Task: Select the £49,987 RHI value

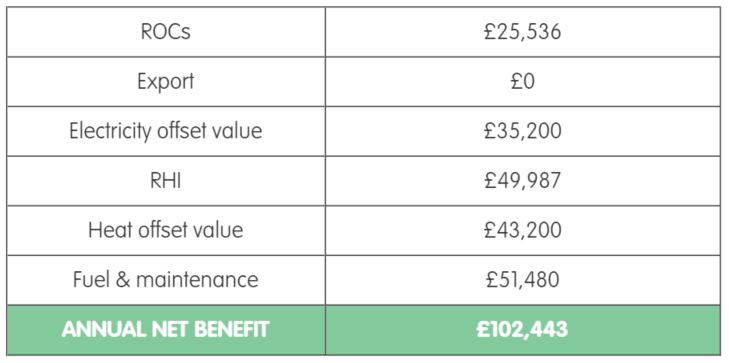Action: tap(522, 180)
